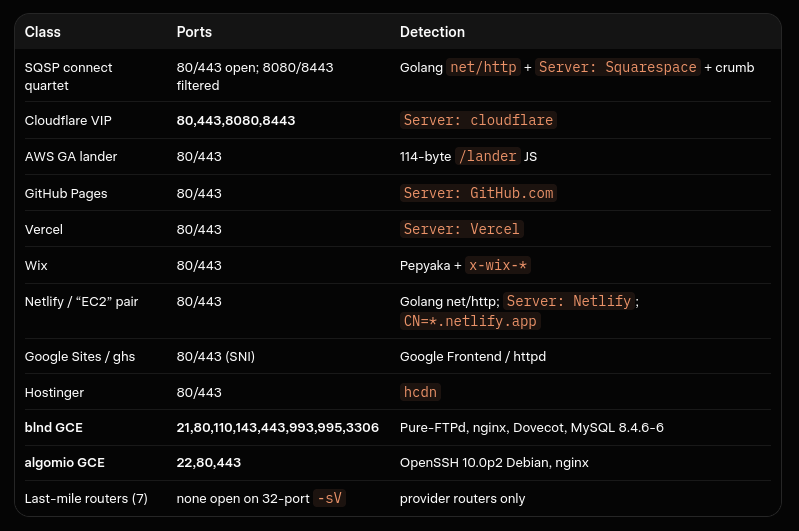Select the blnd GCE class cell
This screenshot has width=799, height=531.
tap(54, 428)
